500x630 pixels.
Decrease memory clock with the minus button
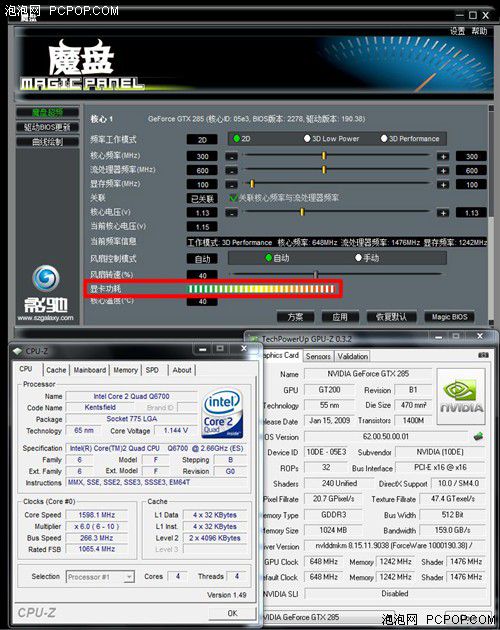[x=231, y=184]
